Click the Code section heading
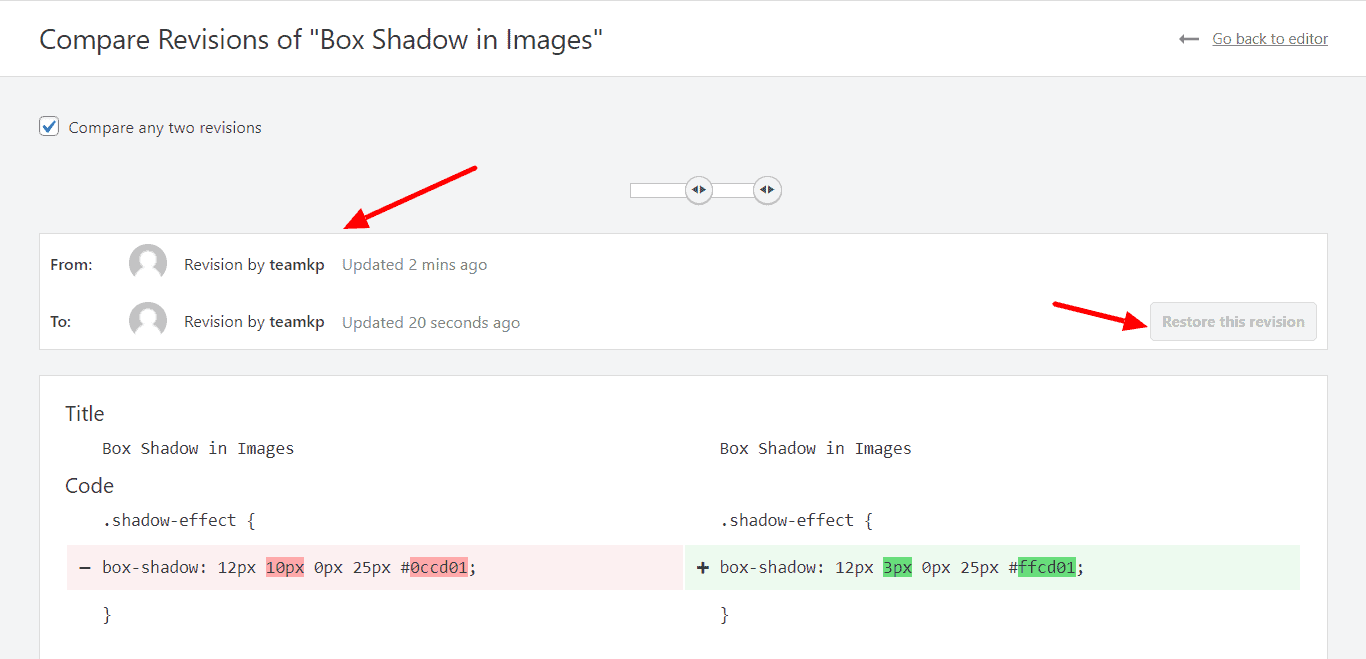 click(x=90, y=486)
